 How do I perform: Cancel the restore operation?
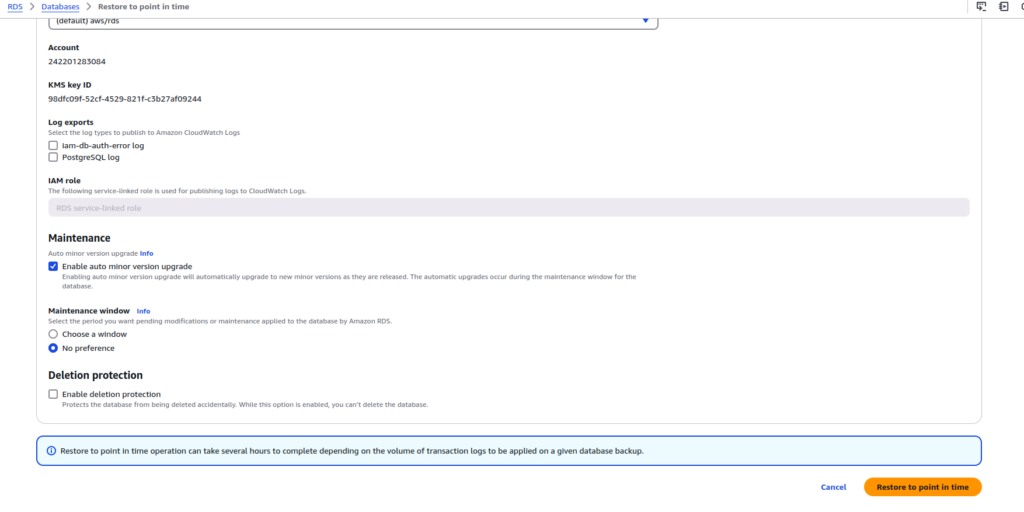click(x=833, y=487)
